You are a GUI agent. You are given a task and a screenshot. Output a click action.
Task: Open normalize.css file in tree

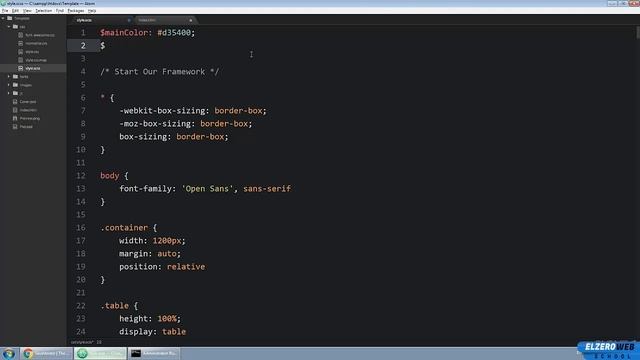coord(36,43)
